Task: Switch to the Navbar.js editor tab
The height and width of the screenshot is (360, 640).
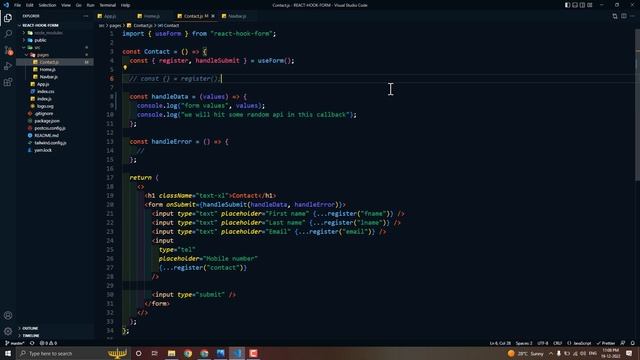Action: [x=237, y=16]
